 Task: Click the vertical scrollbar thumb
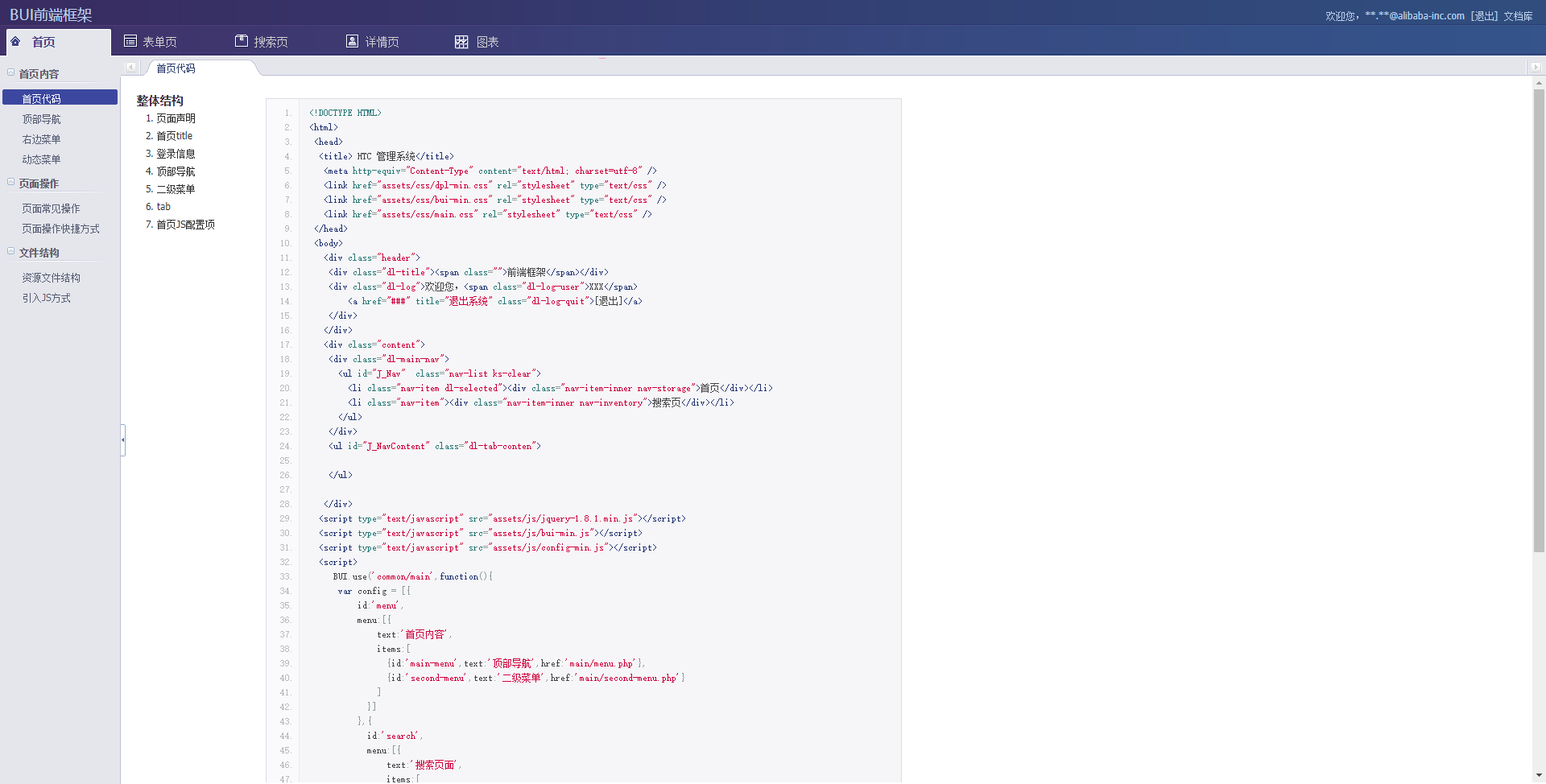[1539, 320]
